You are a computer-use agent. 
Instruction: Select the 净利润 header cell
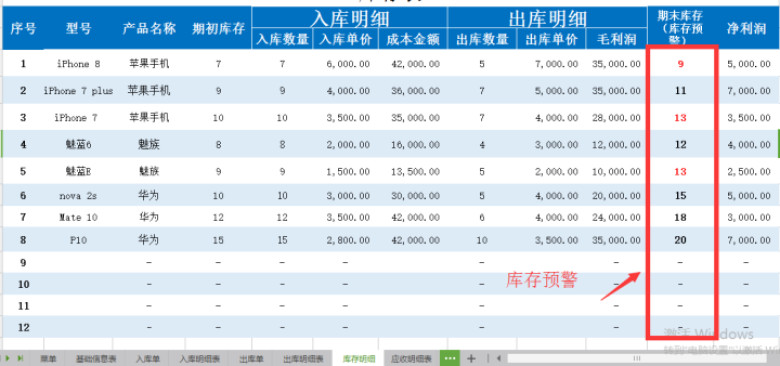(x=746, y=28)
